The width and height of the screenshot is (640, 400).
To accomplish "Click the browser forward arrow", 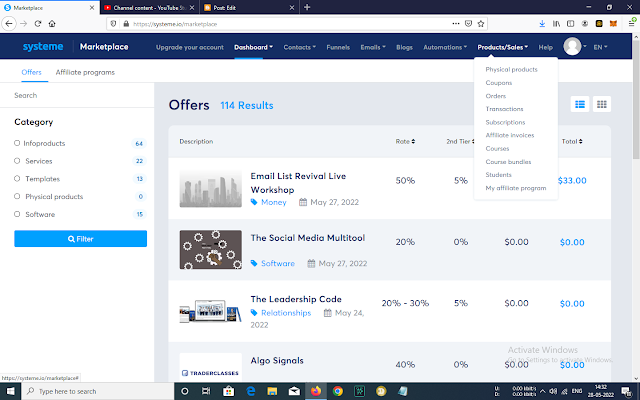I will click(x=23, y=24).
